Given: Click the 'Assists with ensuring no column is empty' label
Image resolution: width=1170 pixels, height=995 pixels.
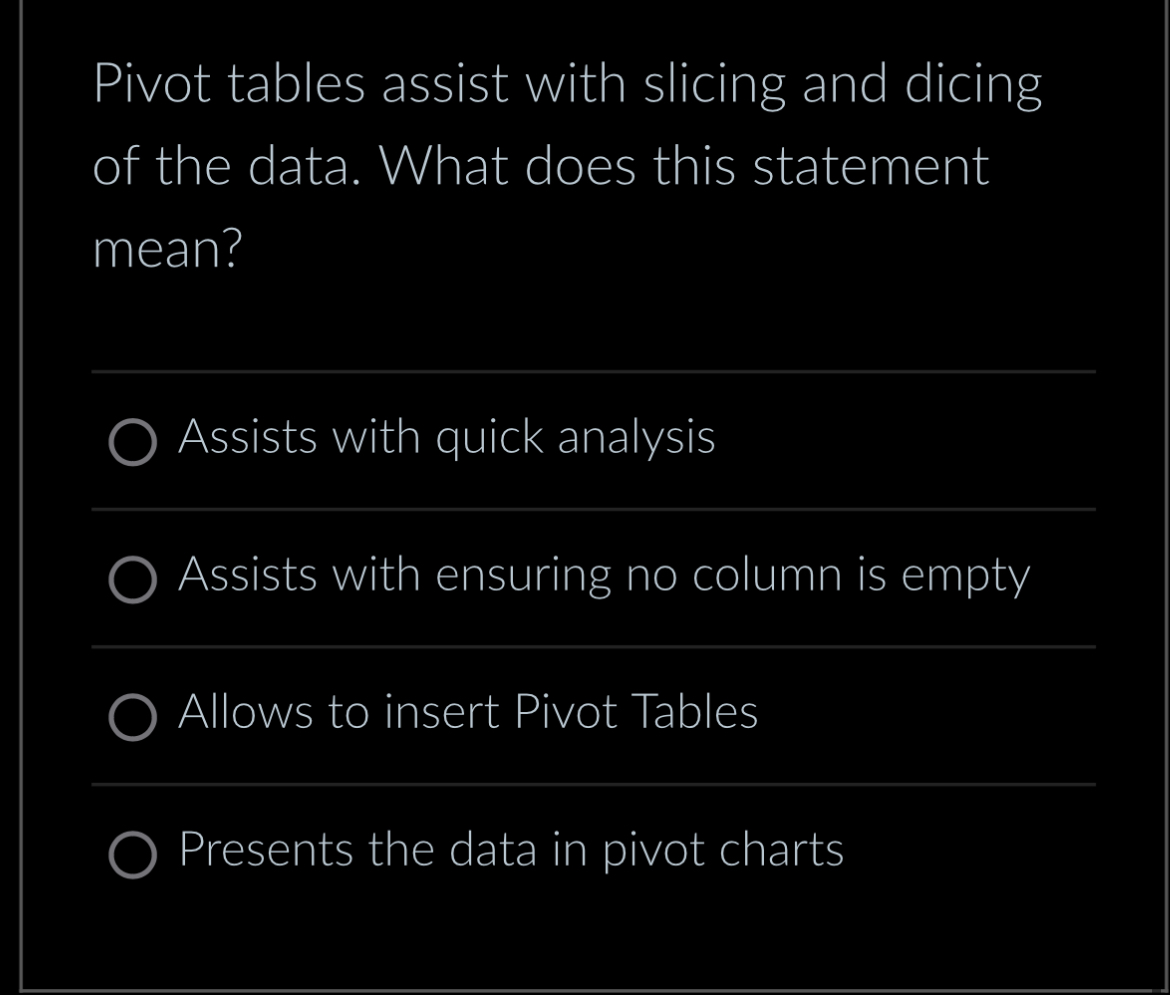Looking at the screenshot, I should (604, 576).
